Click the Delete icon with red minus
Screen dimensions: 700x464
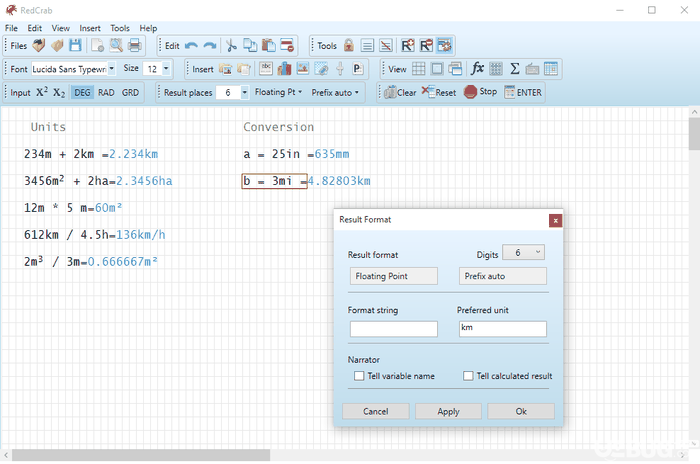coord(287,46)
